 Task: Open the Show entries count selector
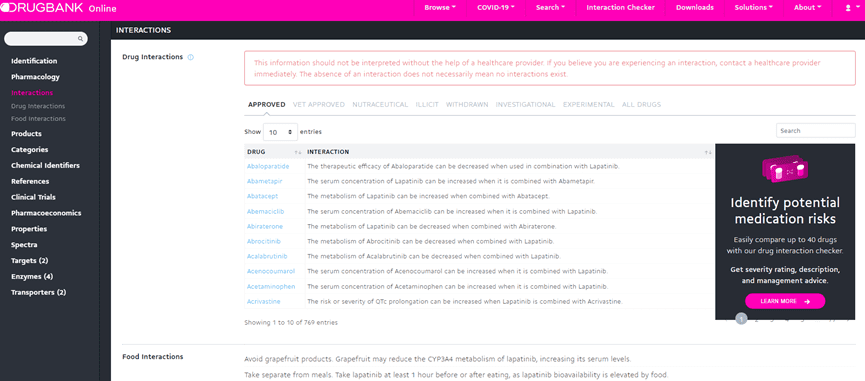click(280, 132)
